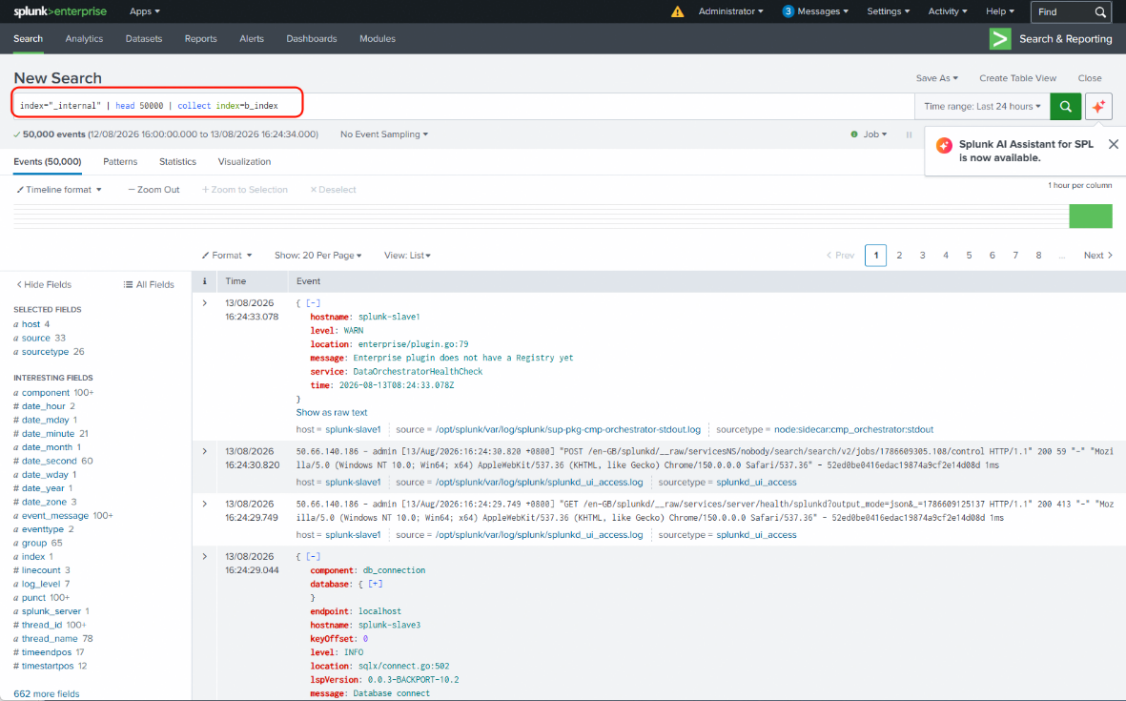Screen dimensions: 1126x701
Task: Click the Time column header
Action: (x=236, y=282)
